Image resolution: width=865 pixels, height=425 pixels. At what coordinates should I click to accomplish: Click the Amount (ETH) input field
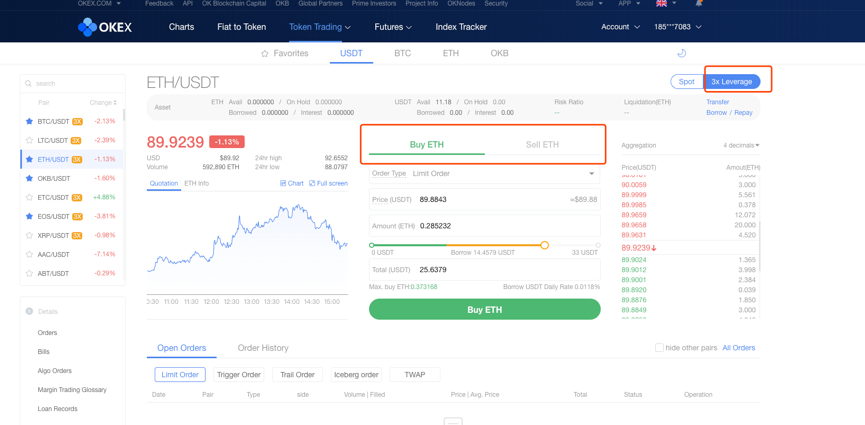[x=484, y=226]
